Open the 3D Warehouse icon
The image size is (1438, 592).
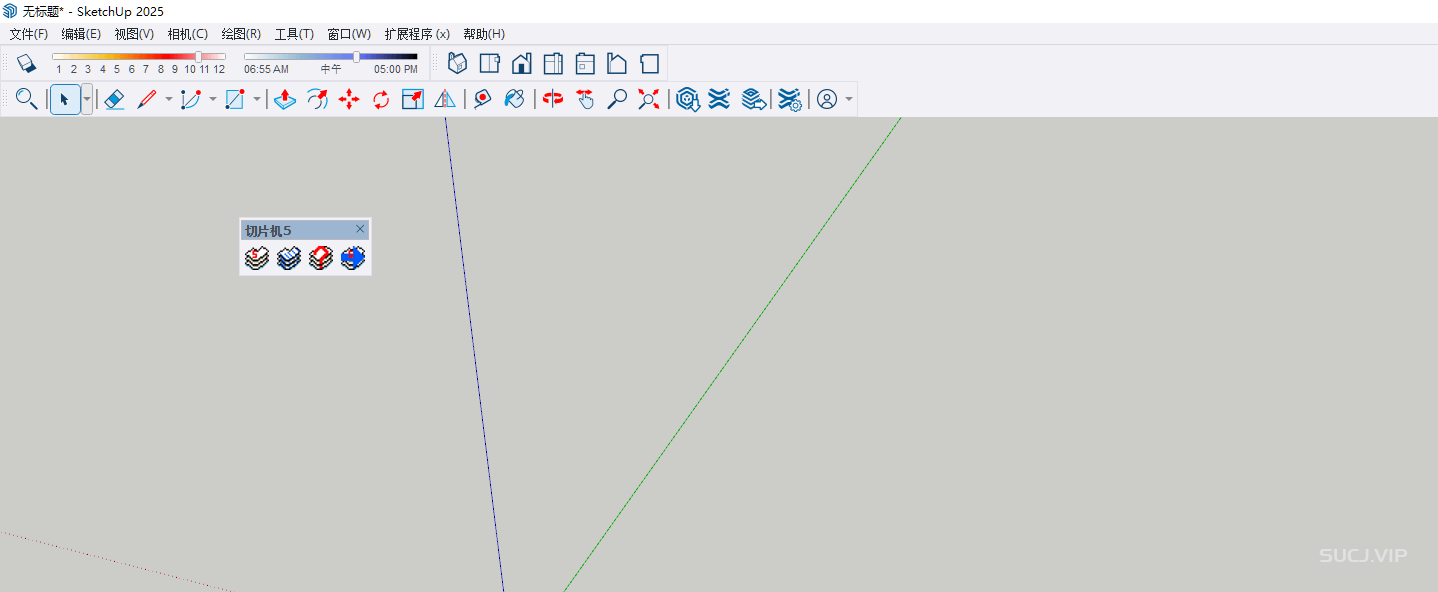[x=687, y=99]
